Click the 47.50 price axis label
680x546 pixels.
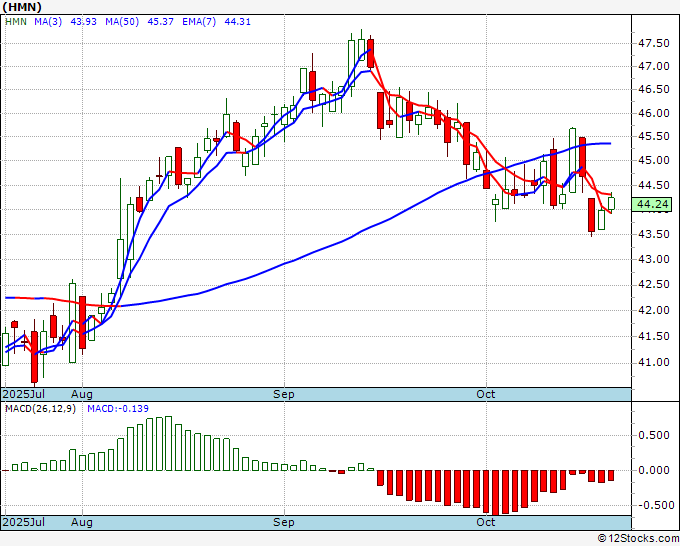tap(654, 43)
